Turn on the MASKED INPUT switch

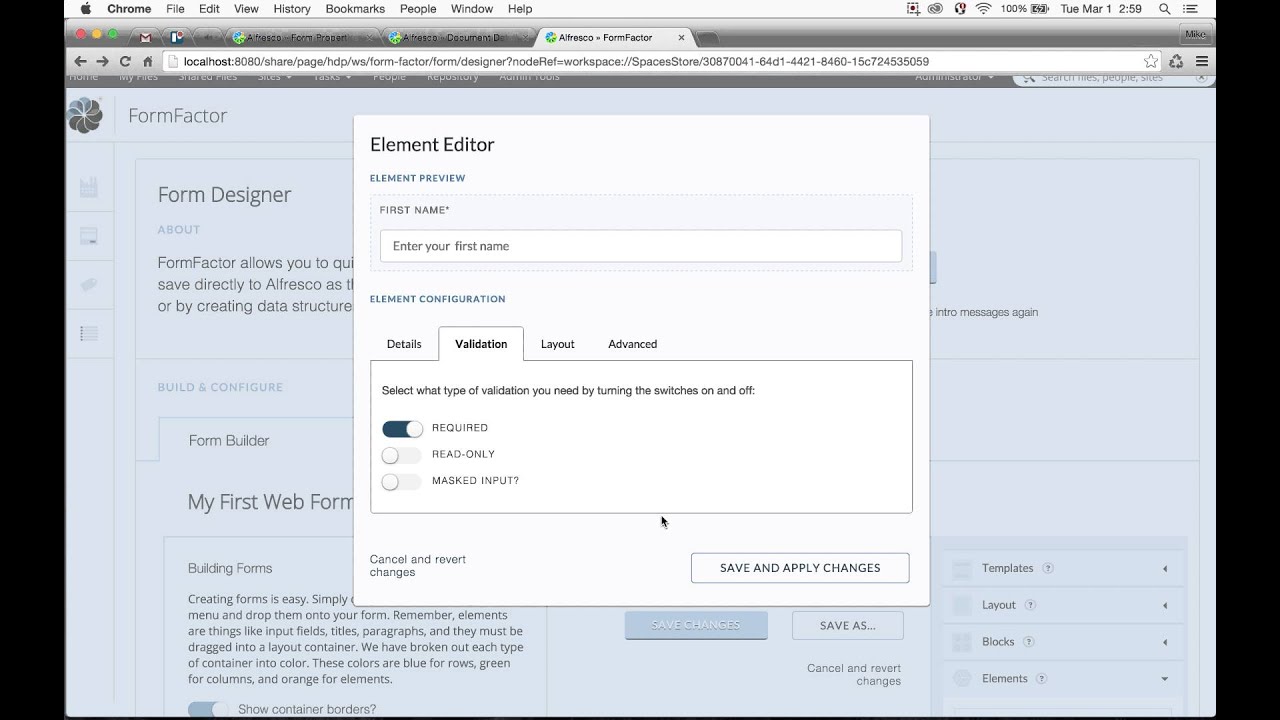pos(402,482)
